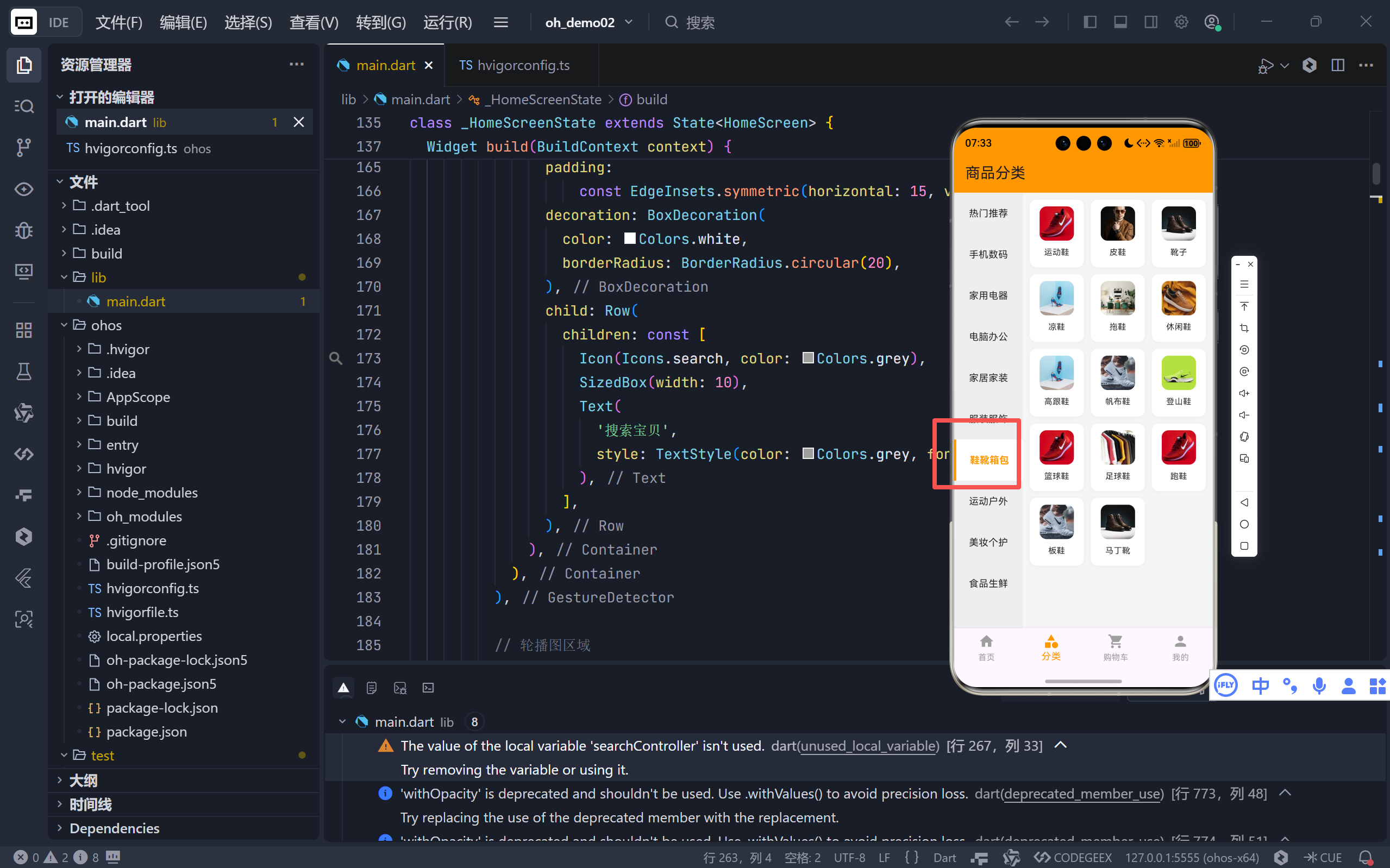
Task: Open the oh_demo02 project dropdown
Action: [x=588, y=22]
